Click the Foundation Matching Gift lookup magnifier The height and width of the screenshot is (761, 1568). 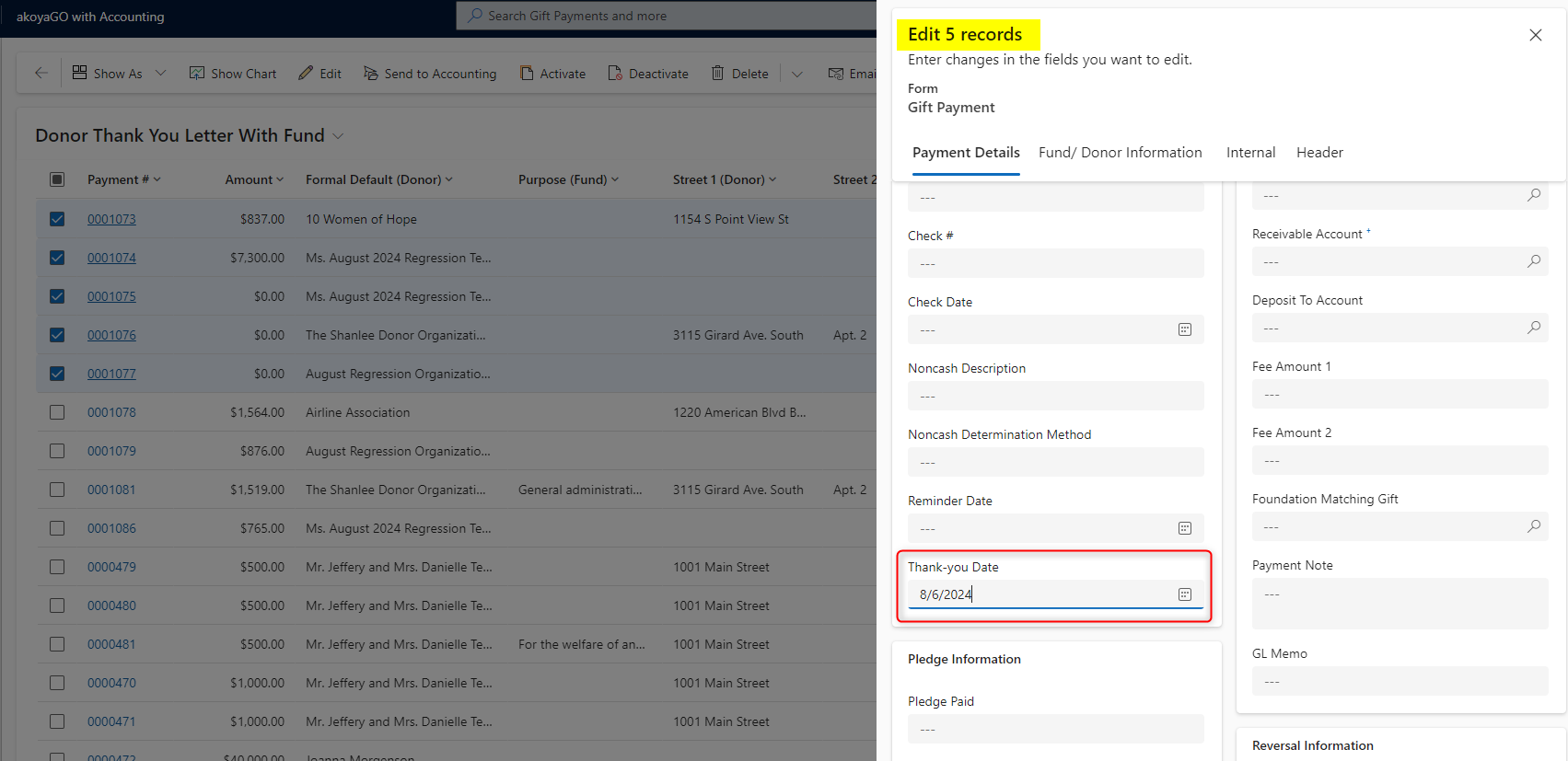[x=1534, y=526]
